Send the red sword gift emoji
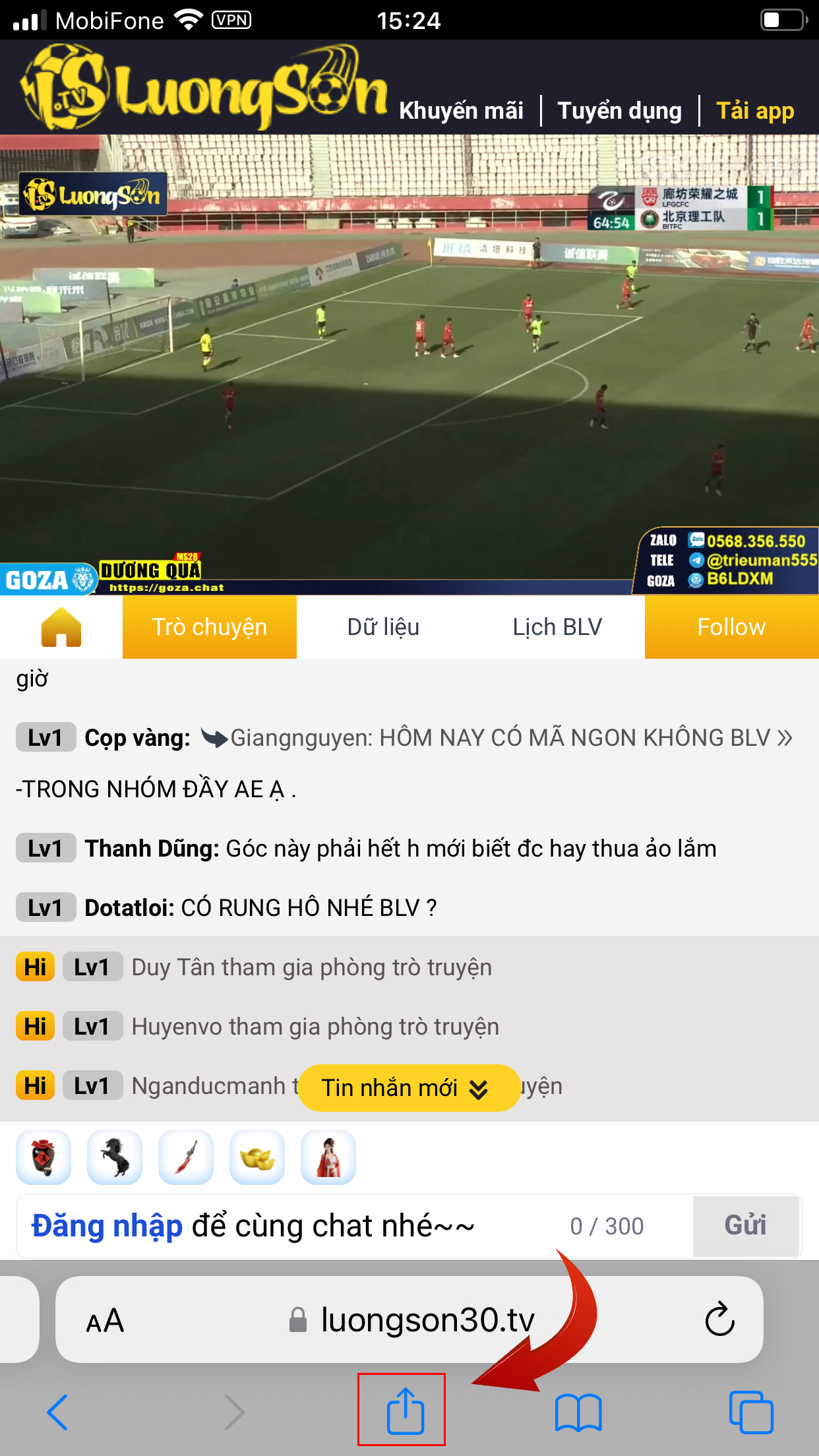 coord(186,1157)
